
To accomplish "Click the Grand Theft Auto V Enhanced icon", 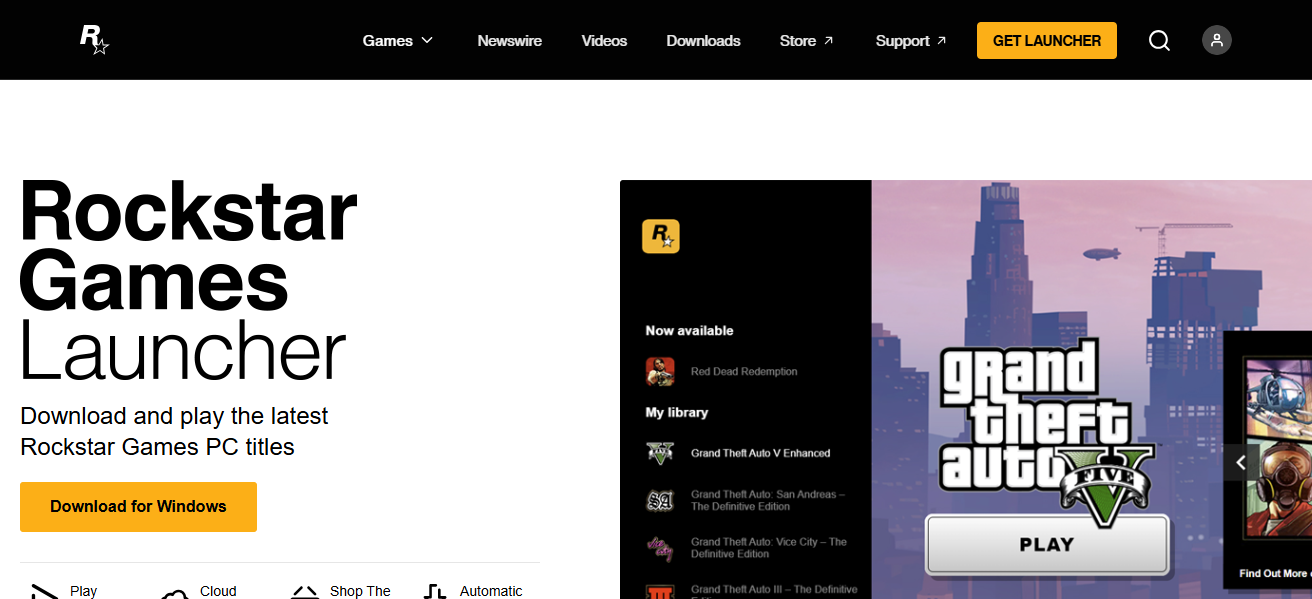I will [660, 453].
